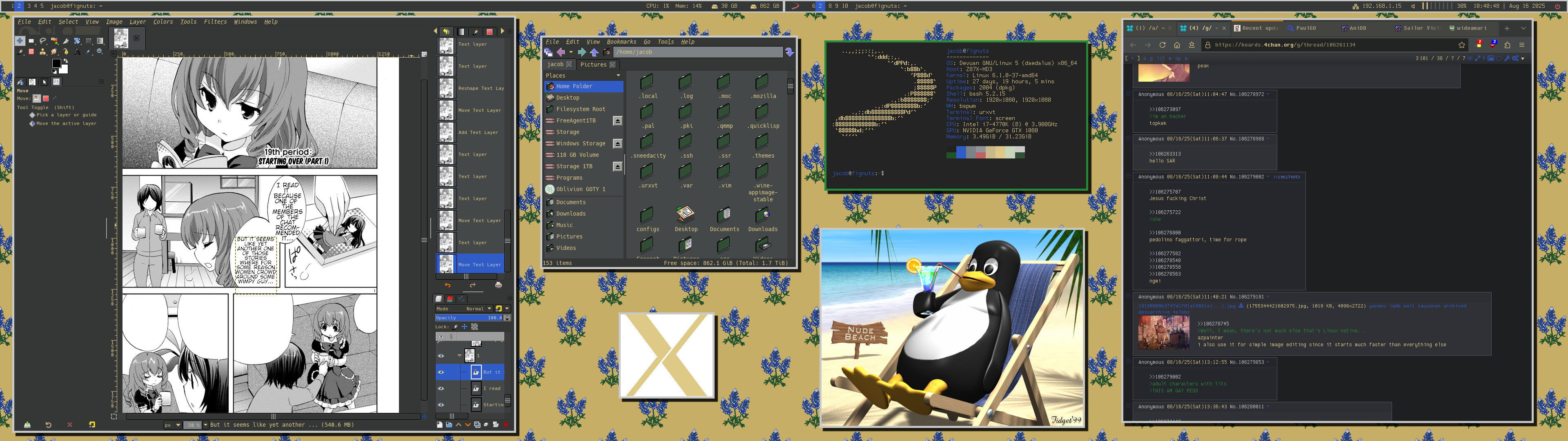Select the Free Select lasso tool
1568x441 pixels.
(x=43, y=41)
